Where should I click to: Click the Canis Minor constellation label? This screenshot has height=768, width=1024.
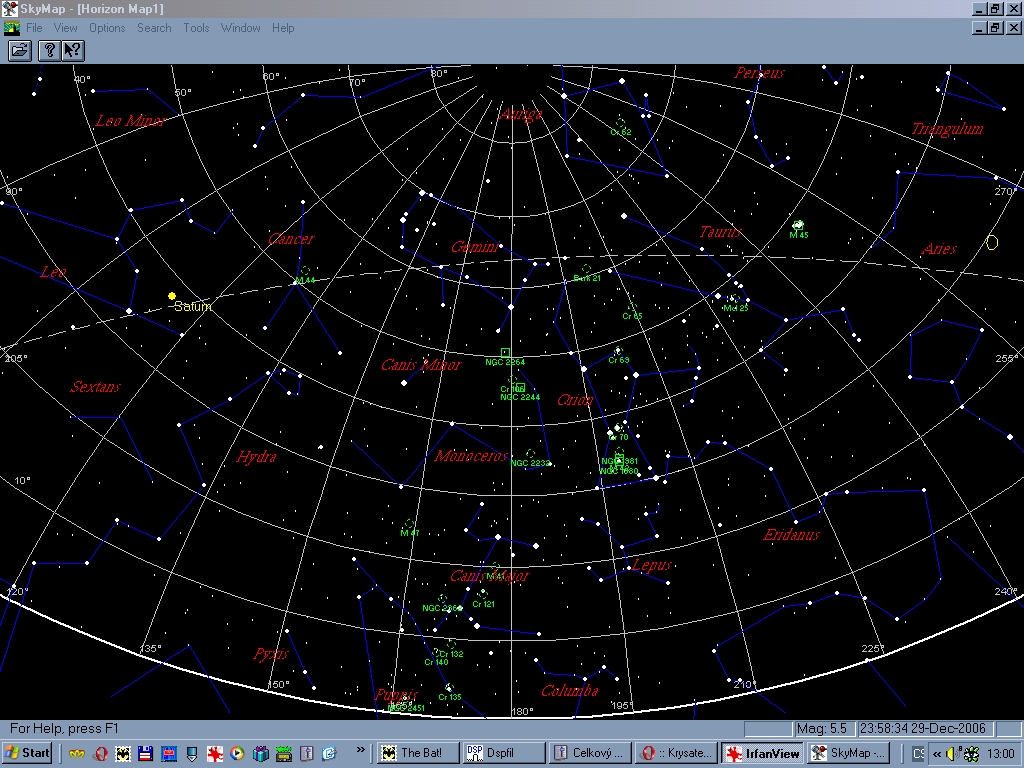tap(421, 364)
